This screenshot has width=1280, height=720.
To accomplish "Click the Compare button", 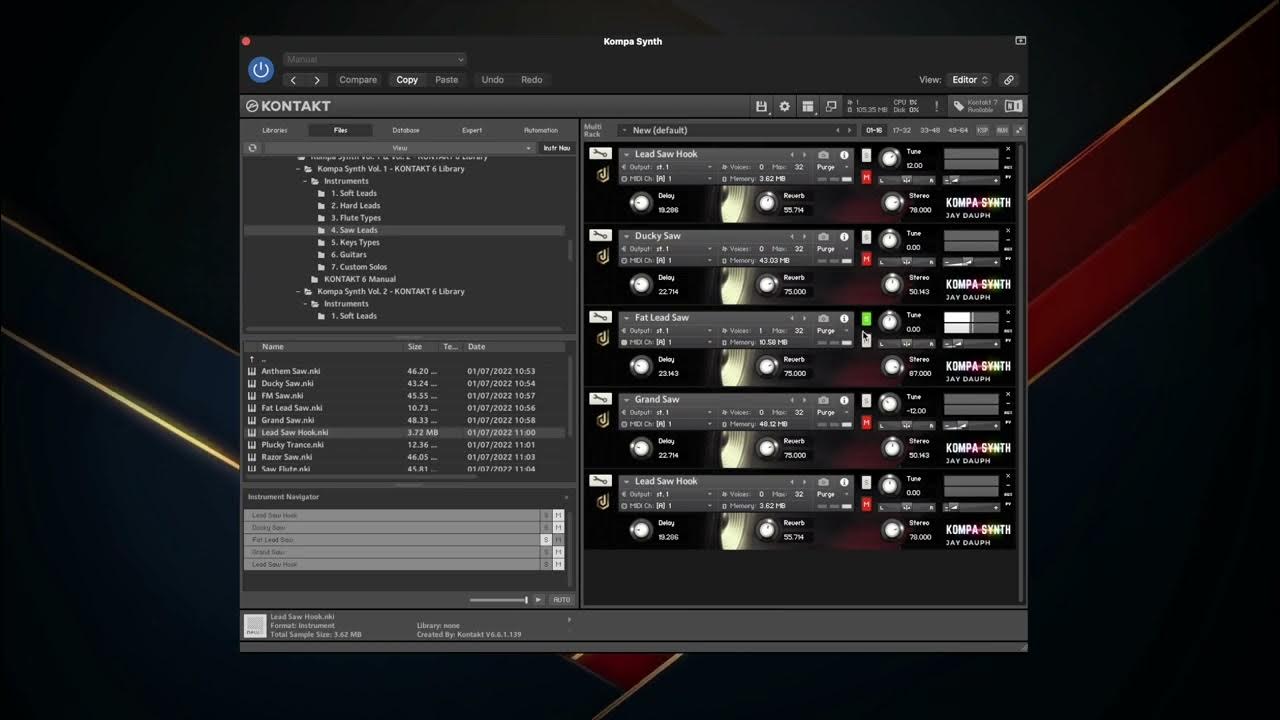I will [x=358, y=80].
